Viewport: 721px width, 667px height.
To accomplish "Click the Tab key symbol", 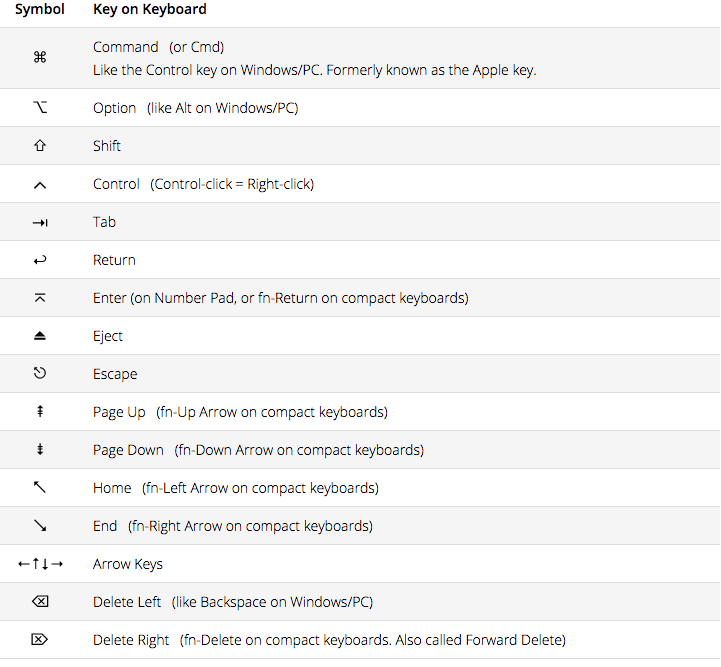I will [x=40, y=223].
